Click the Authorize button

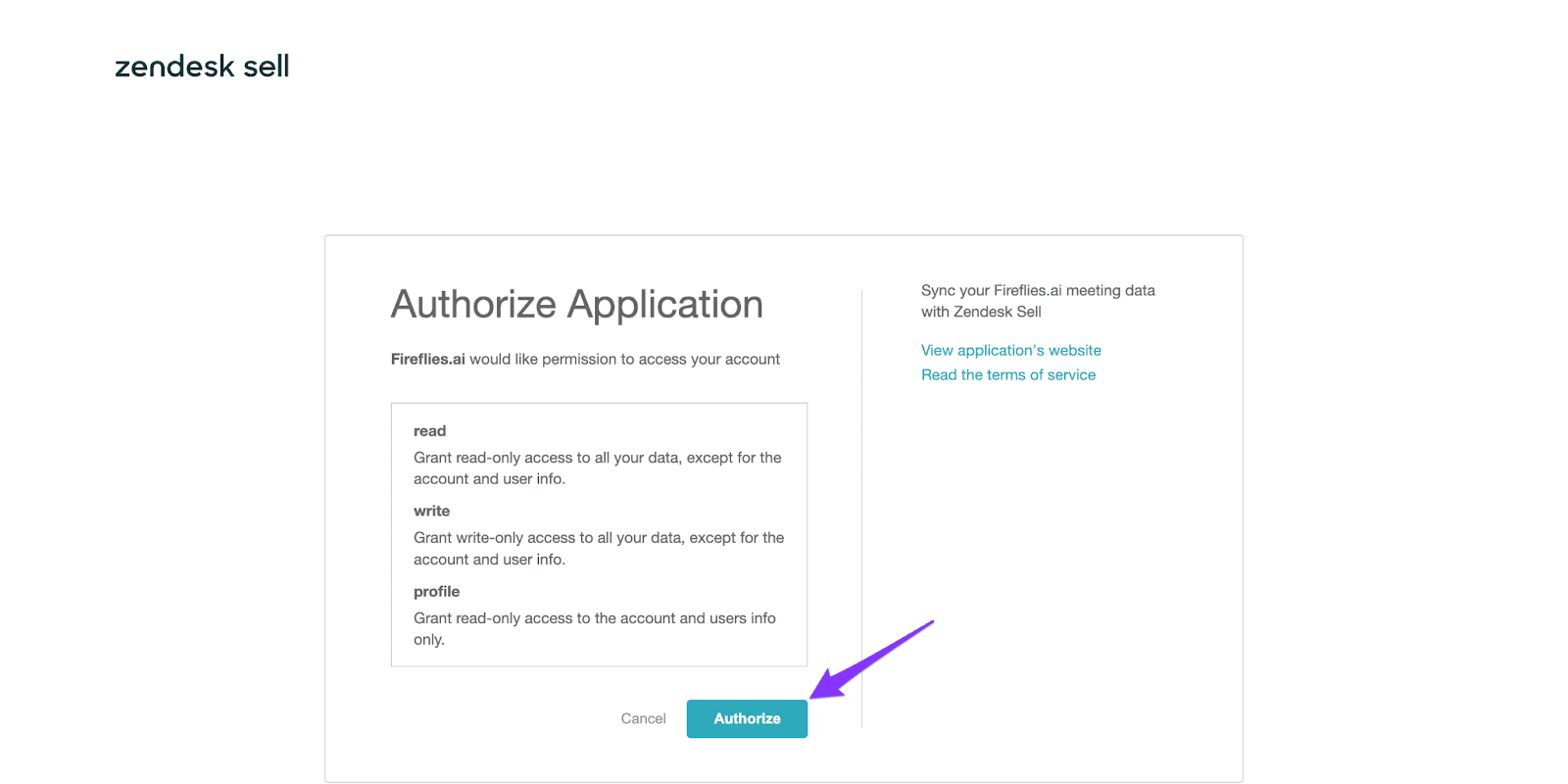[747, 718]
